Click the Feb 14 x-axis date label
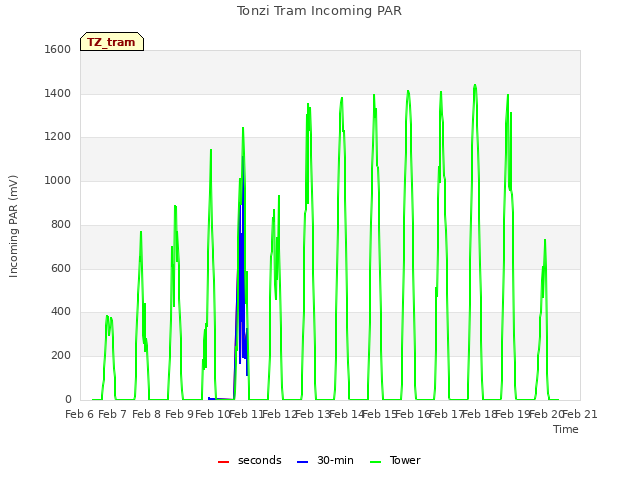The image size is (640, 480). [347, 414]
